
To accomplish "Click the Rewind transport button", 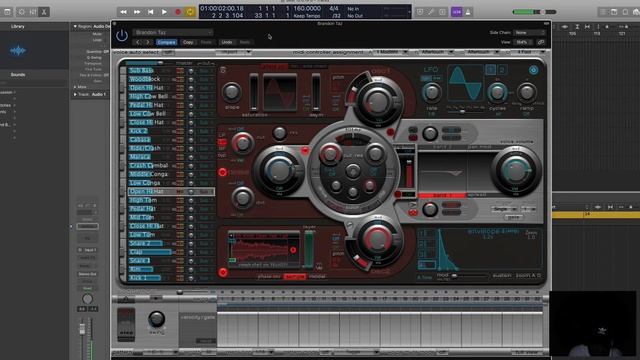I will tap(123, 12).
